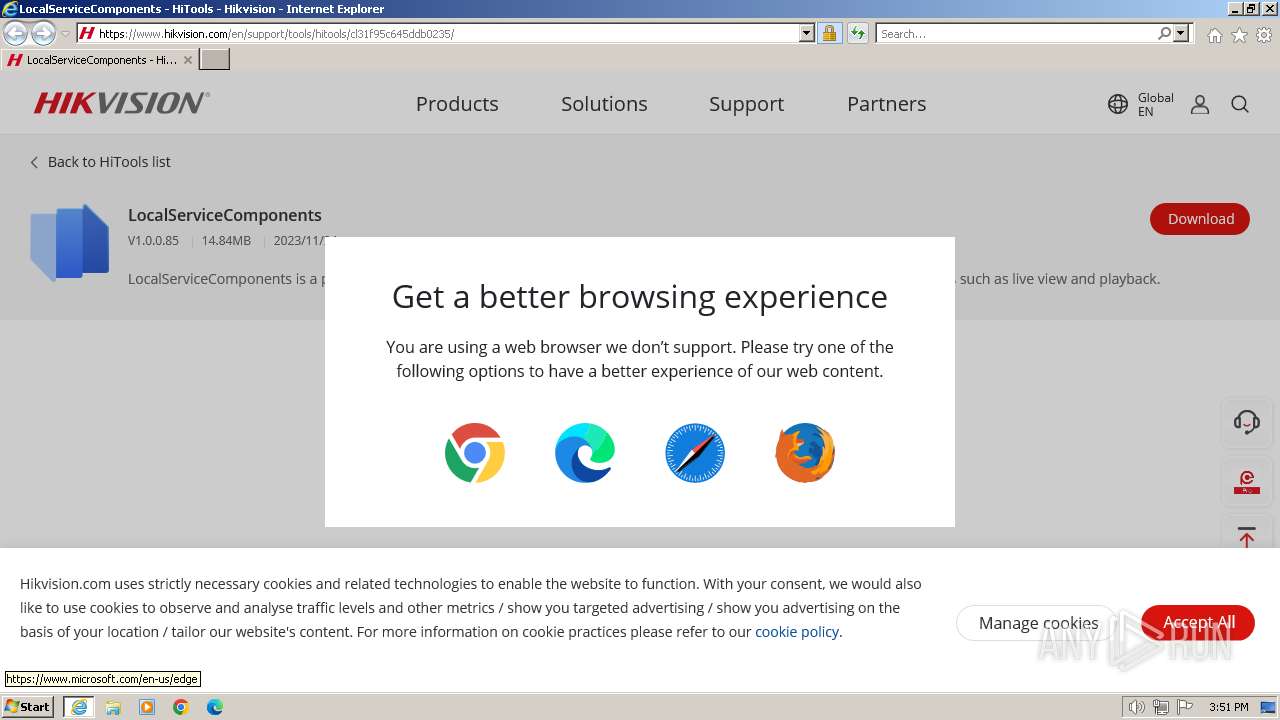Click the red e-shop side icon
The width and height of the screenshot is (1280, 720).
pyautogui.click(x=1246, y=481)
